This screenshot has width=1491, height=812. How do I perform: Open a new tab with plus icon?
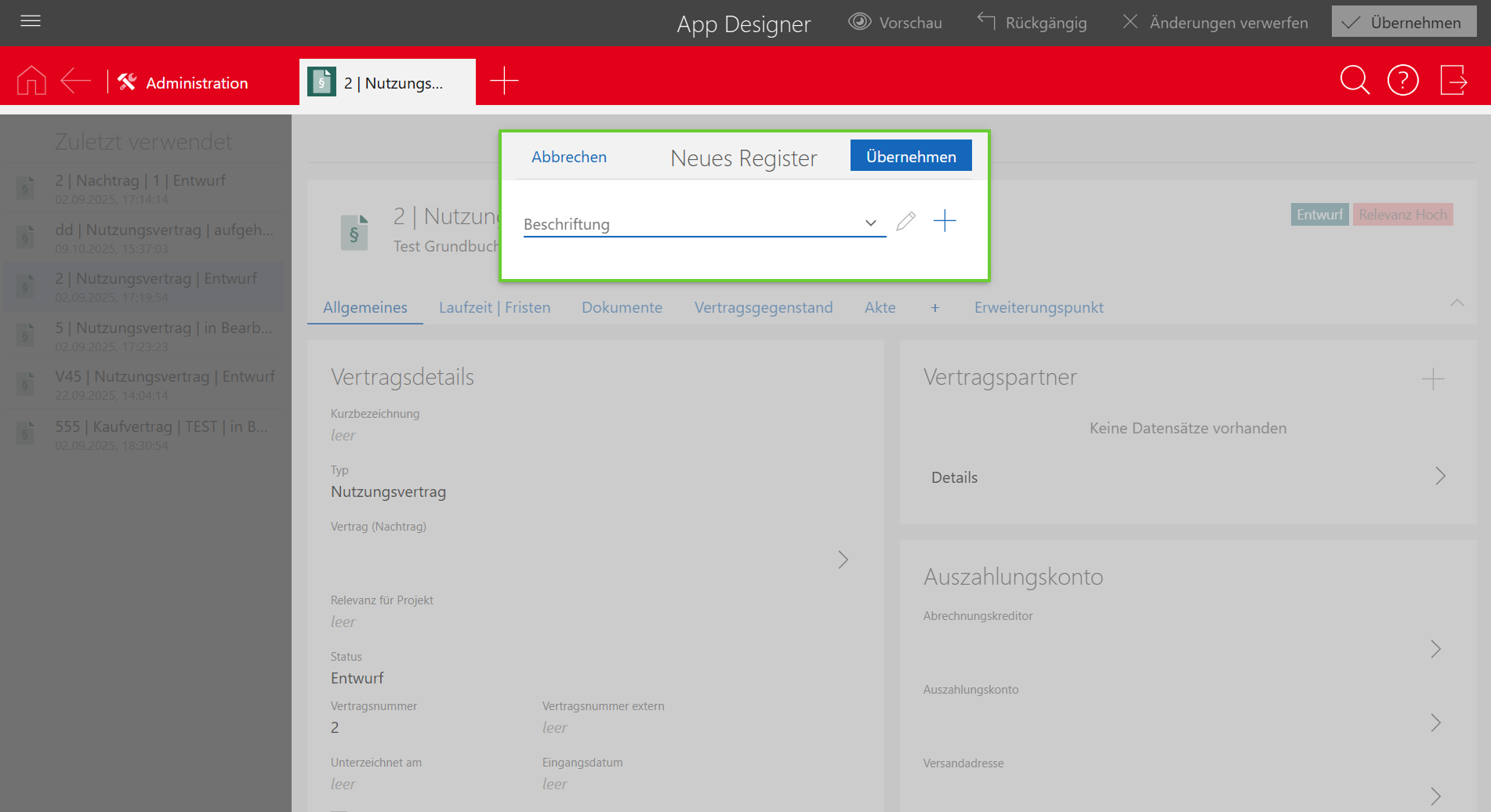point(504,81)
